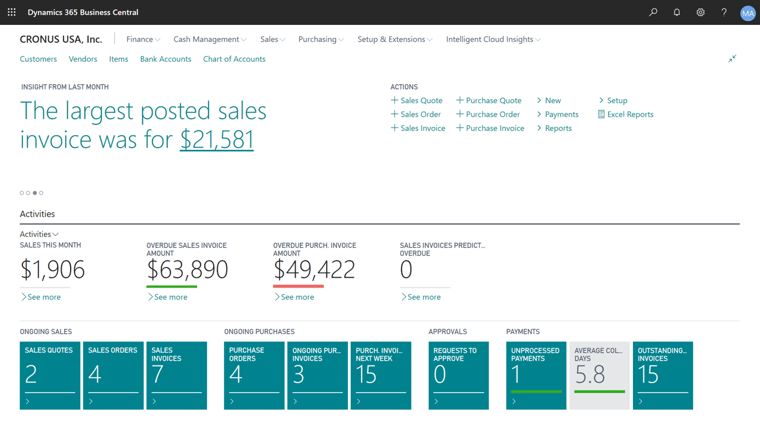Click the collapse page arrows icon
The height and width of the screenshot is (427, 760).
pyautogui.click(x=732, y=59)
